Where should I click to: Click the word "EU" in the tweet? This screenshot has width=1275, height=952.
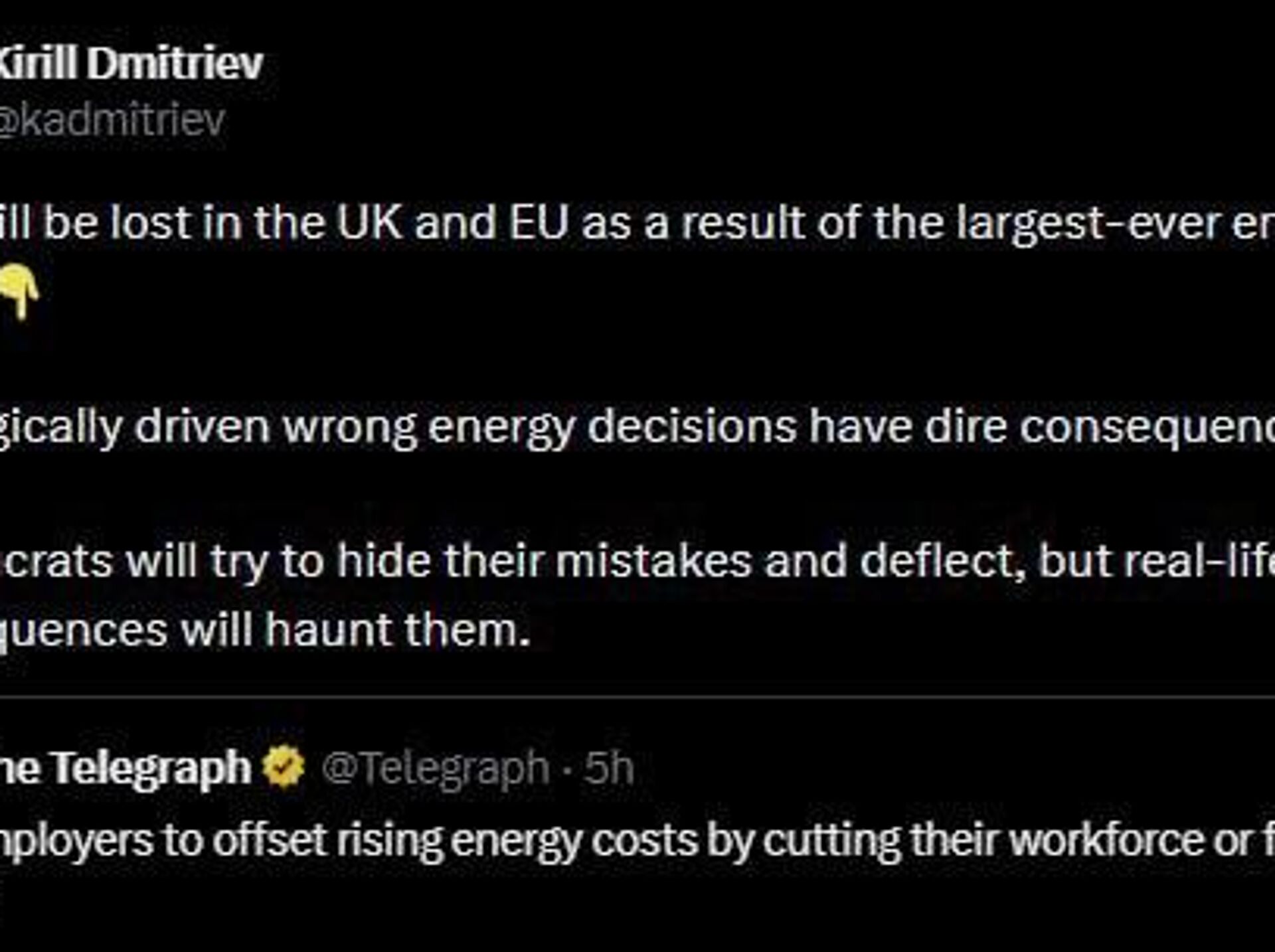click(x=539, y=222)
